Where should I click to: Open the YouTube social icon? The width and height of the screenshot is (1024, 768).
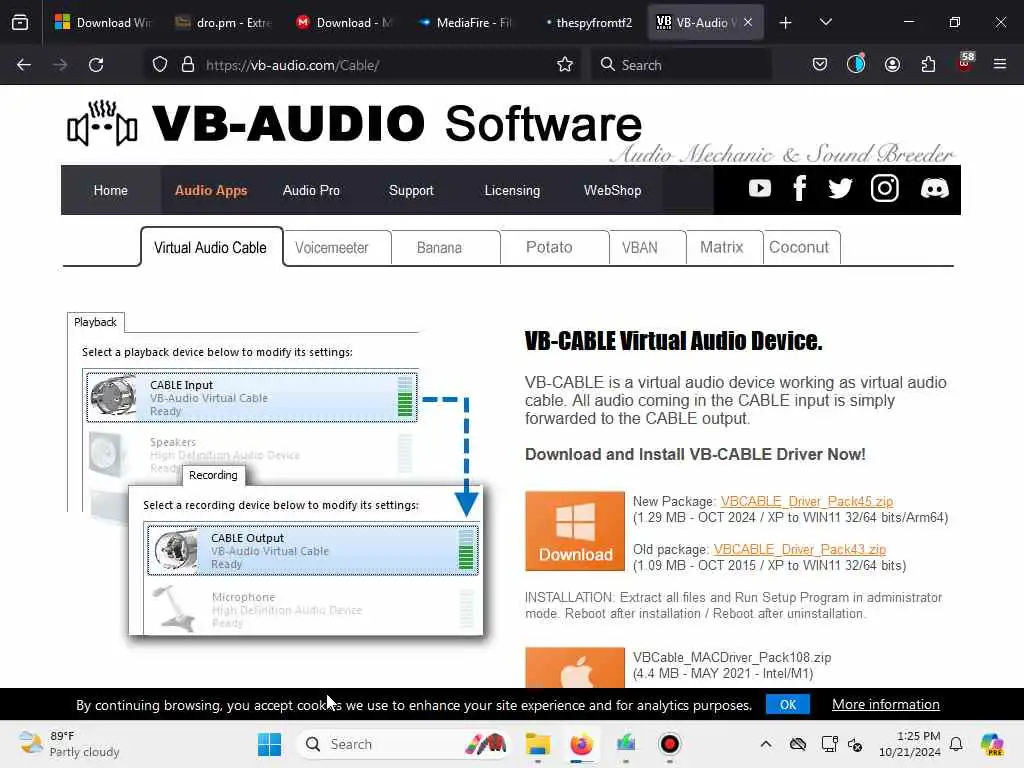760,189
